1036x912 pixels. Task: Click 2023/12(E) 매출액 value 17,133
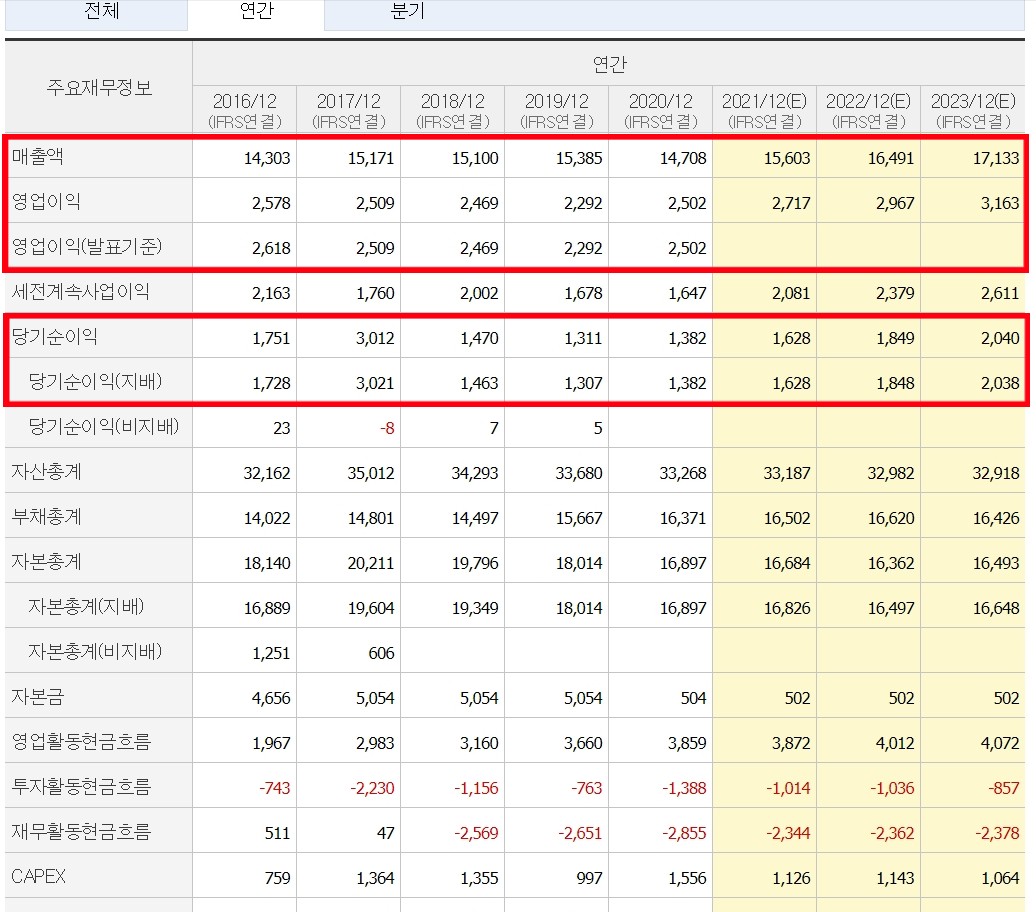996,158
